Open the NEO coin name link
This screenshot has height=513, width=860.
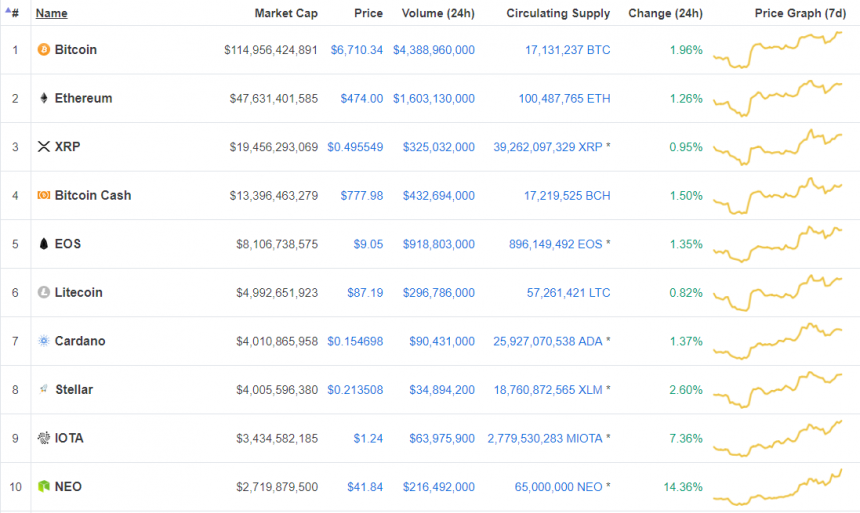(x=68, y=486)
